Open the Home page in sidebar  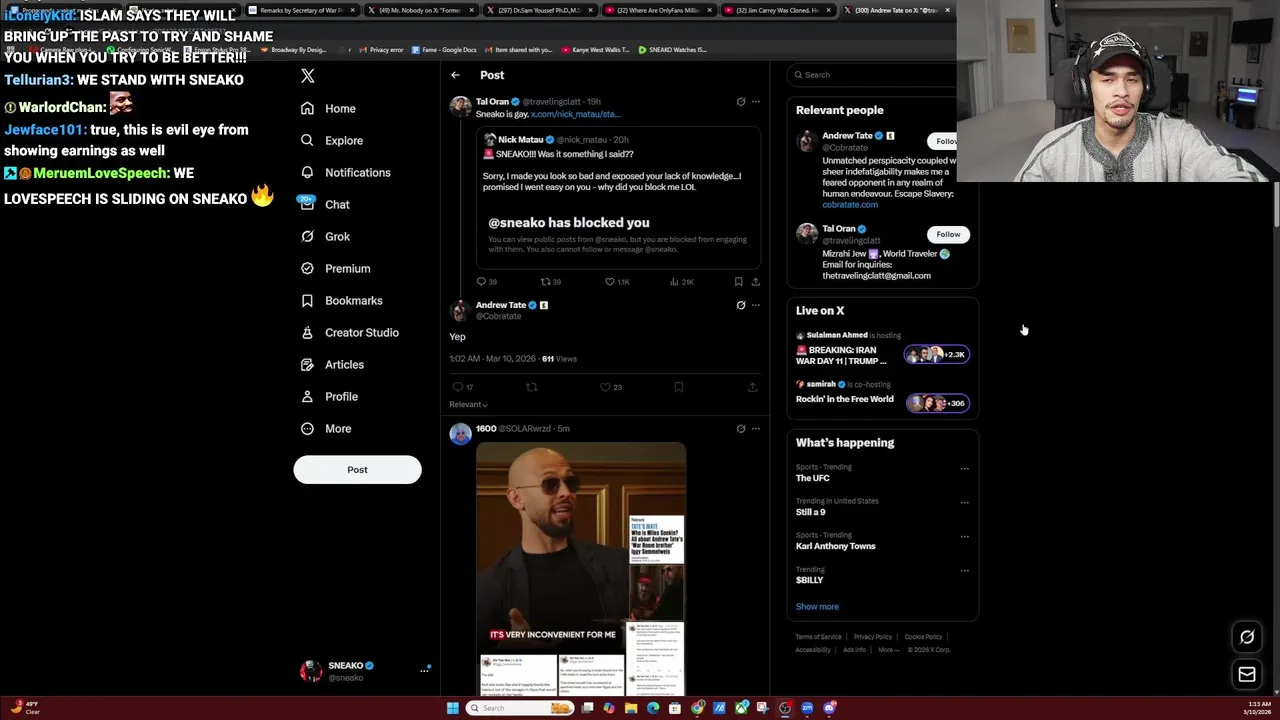click(329, 108)
